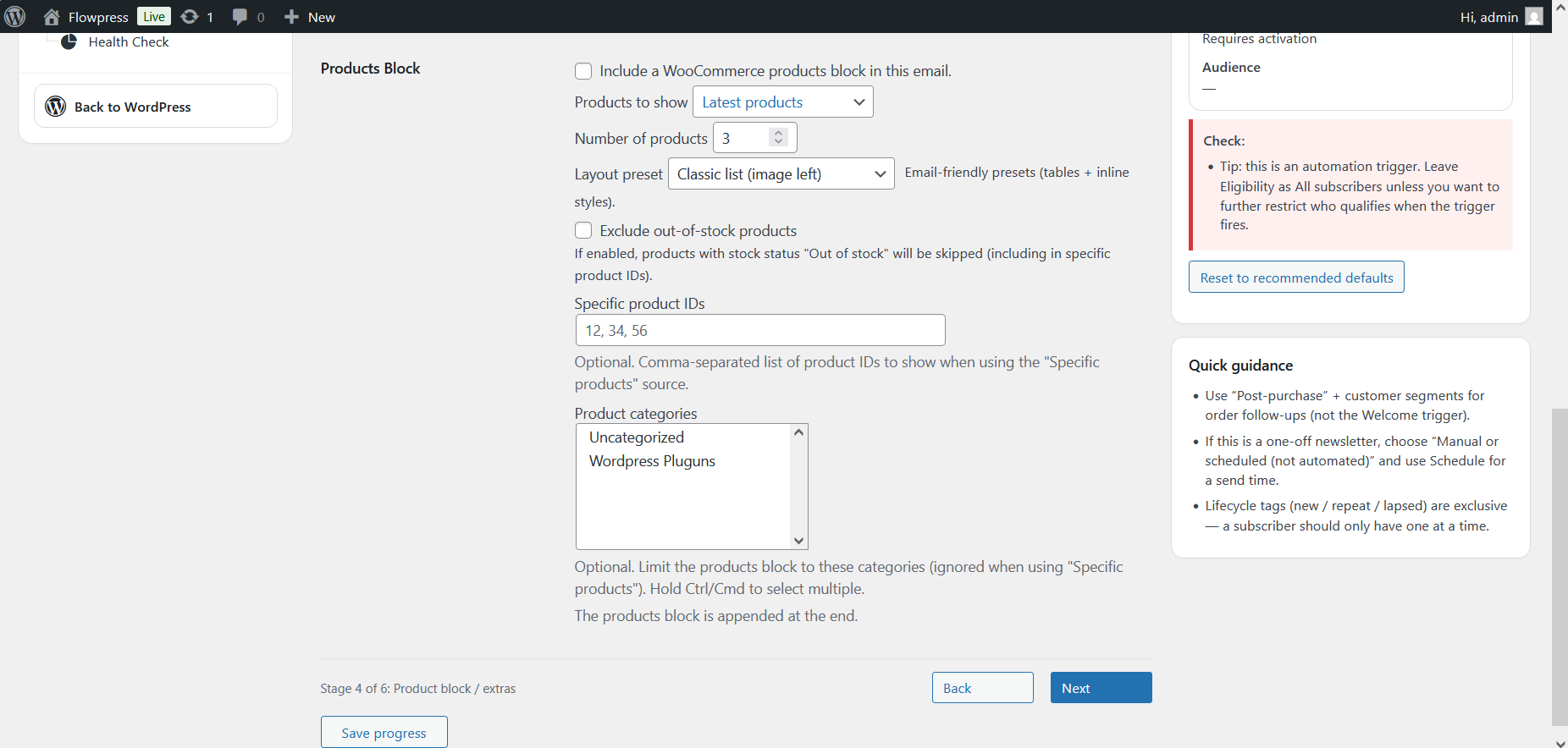The width and height of the screenshot is (1568, 748).
Task: Open the Layout preset dropdown
Action: tap(781, 174)
